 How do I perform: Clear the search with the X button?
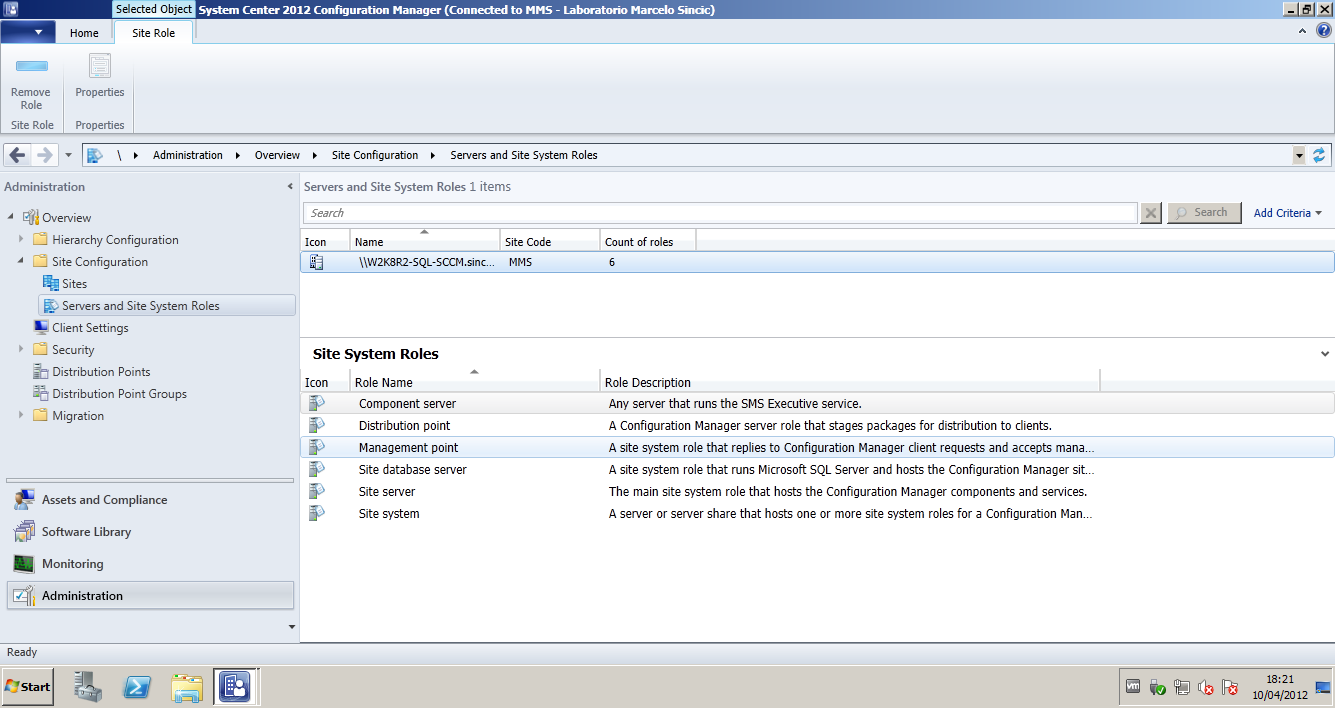(1151, 213)
